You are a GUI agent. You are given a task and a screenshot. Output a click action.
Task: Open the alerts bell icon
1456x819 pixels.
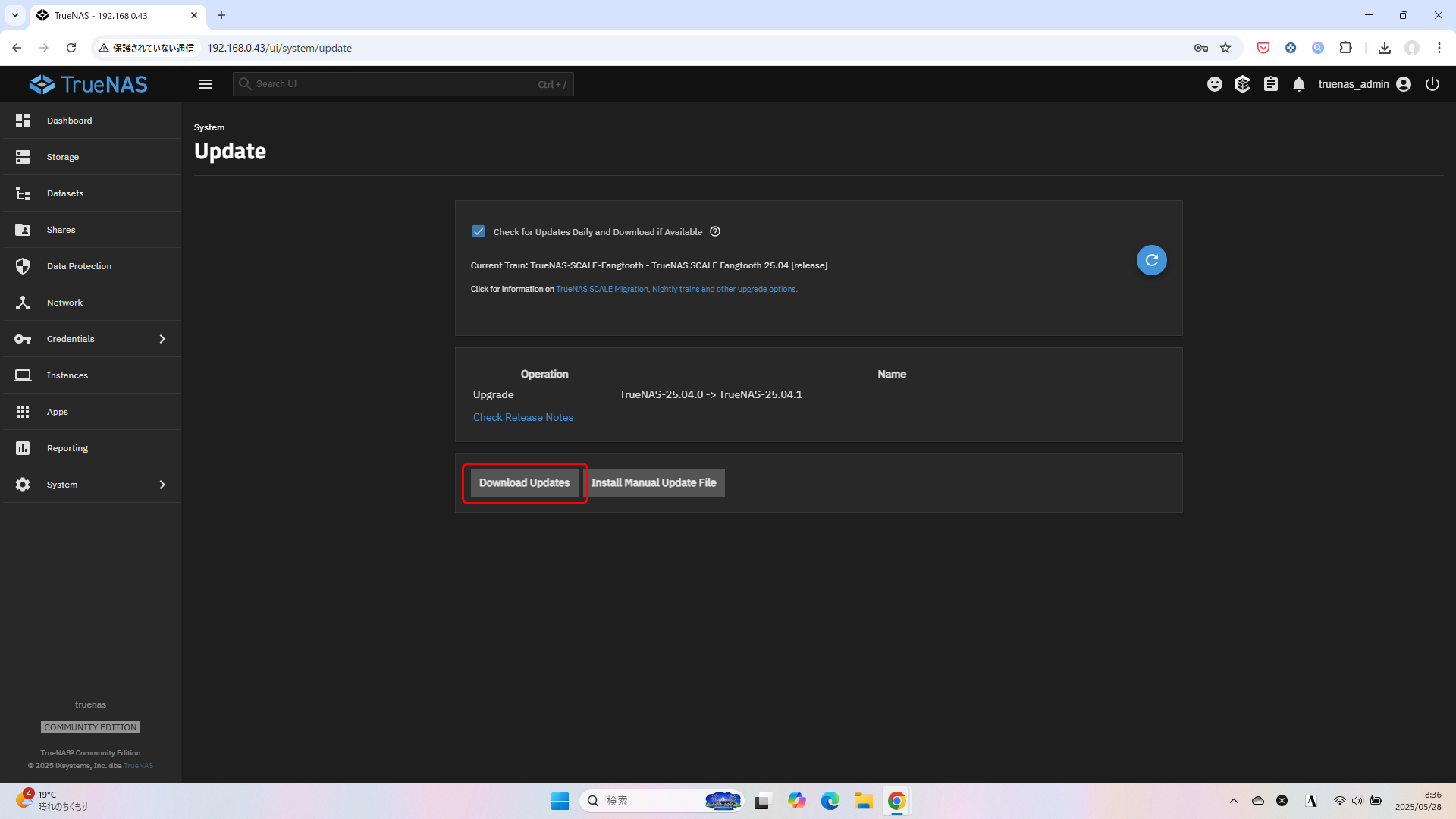point(1299,84)
